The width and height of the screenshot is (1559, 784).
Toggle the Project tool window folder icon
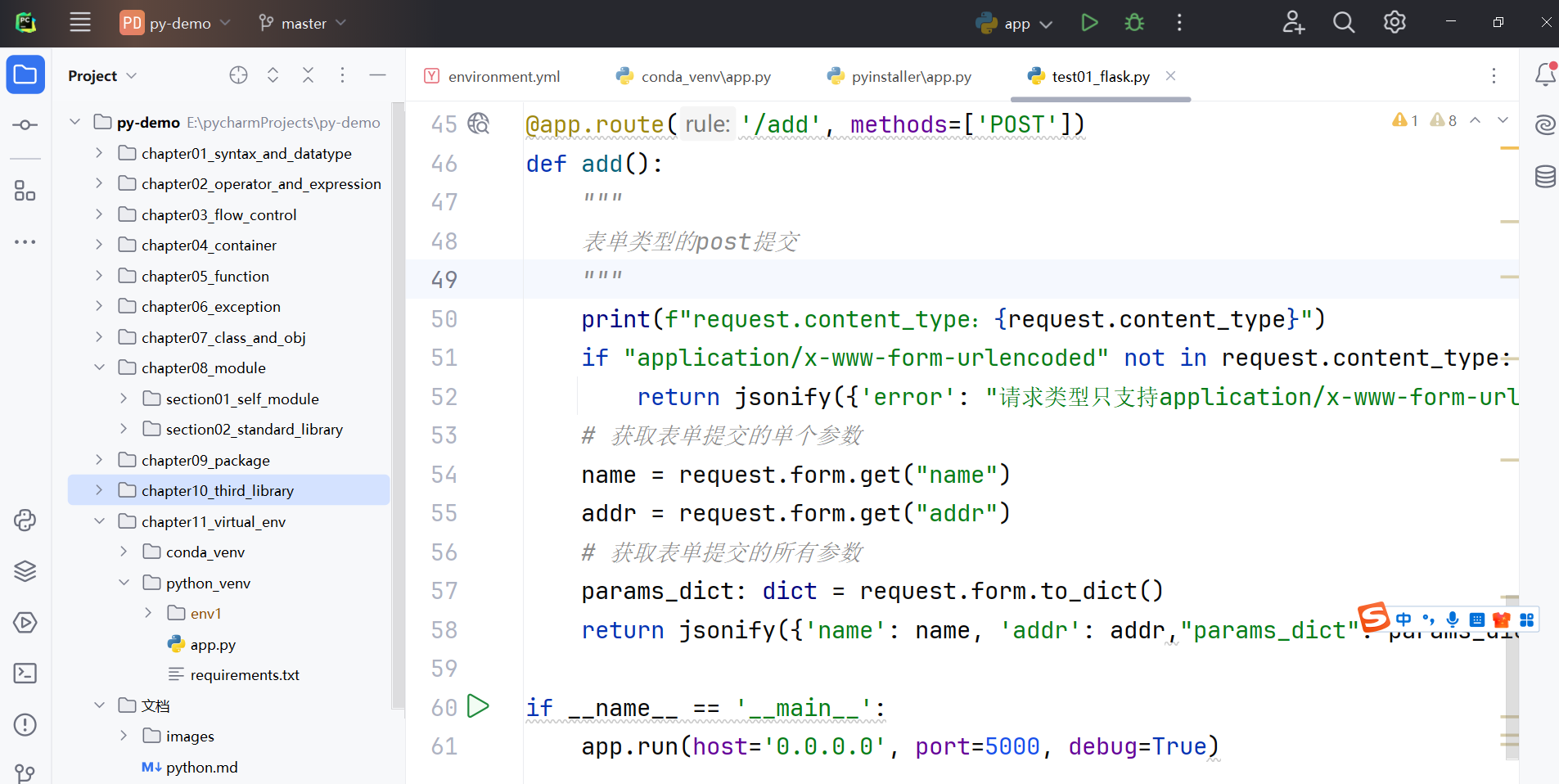pos(25,75)
